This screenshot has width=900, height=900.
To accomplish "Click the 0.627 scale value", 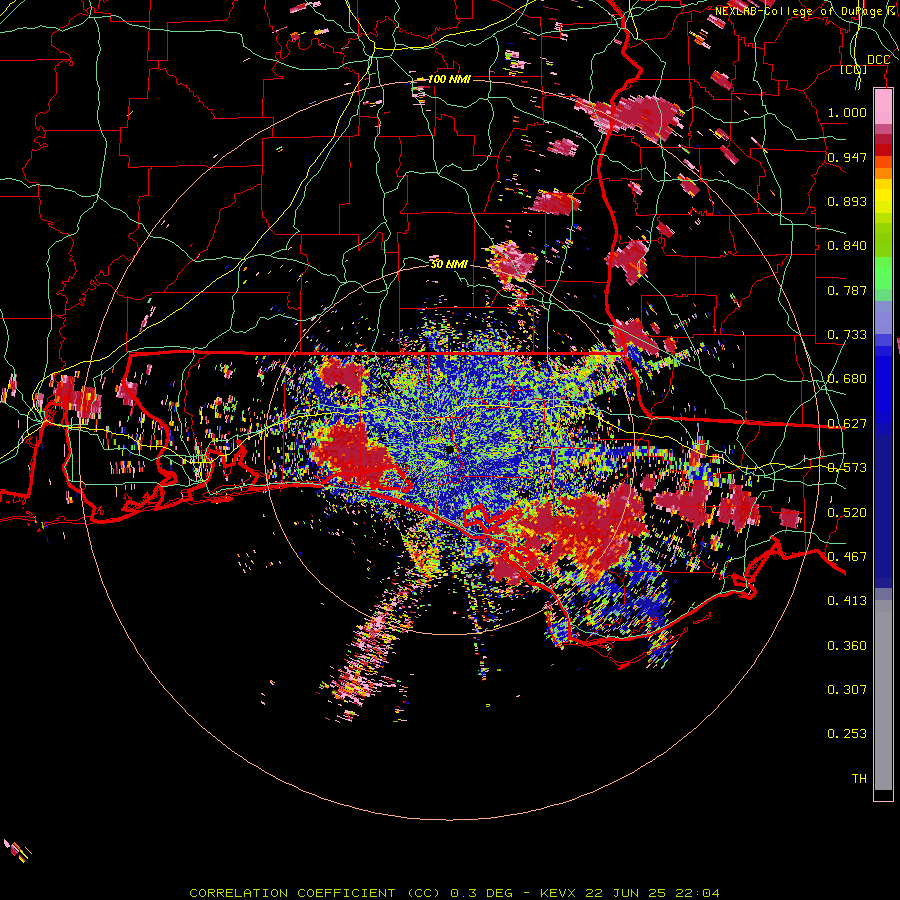I will click(847, 424).
